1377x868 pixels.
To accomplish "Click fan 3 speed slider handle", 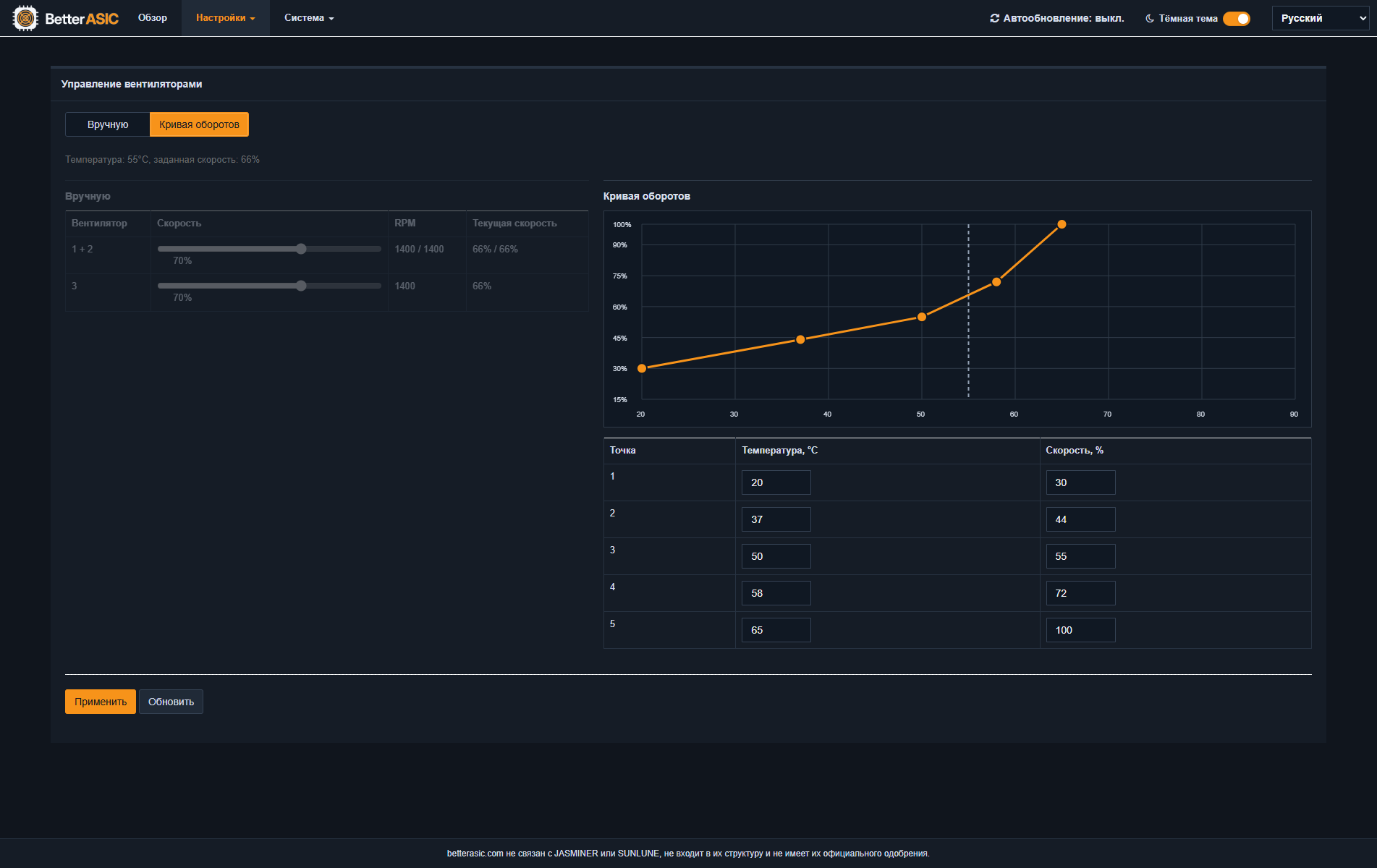I will pyautogui.click(x=301, y=286).
